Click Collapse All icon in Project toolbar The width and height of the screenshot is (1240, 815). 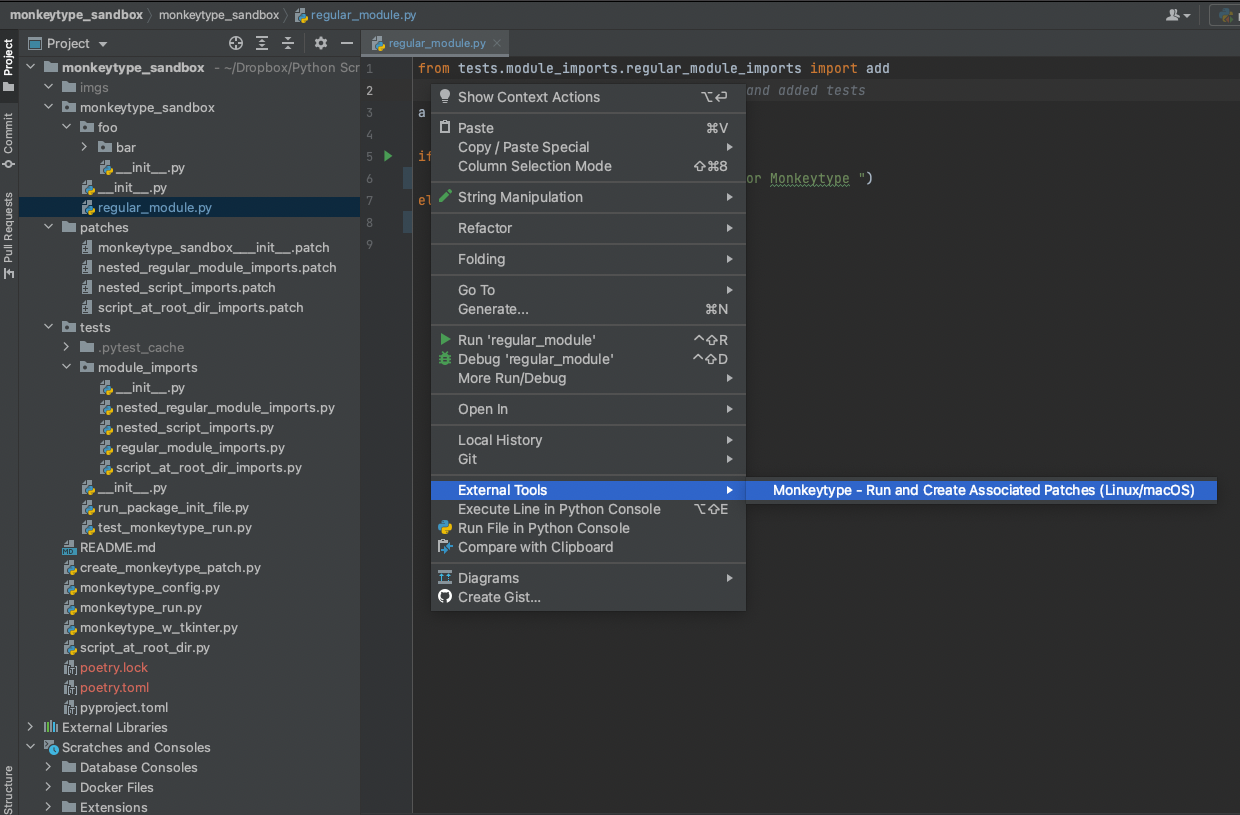click(288, 43)
